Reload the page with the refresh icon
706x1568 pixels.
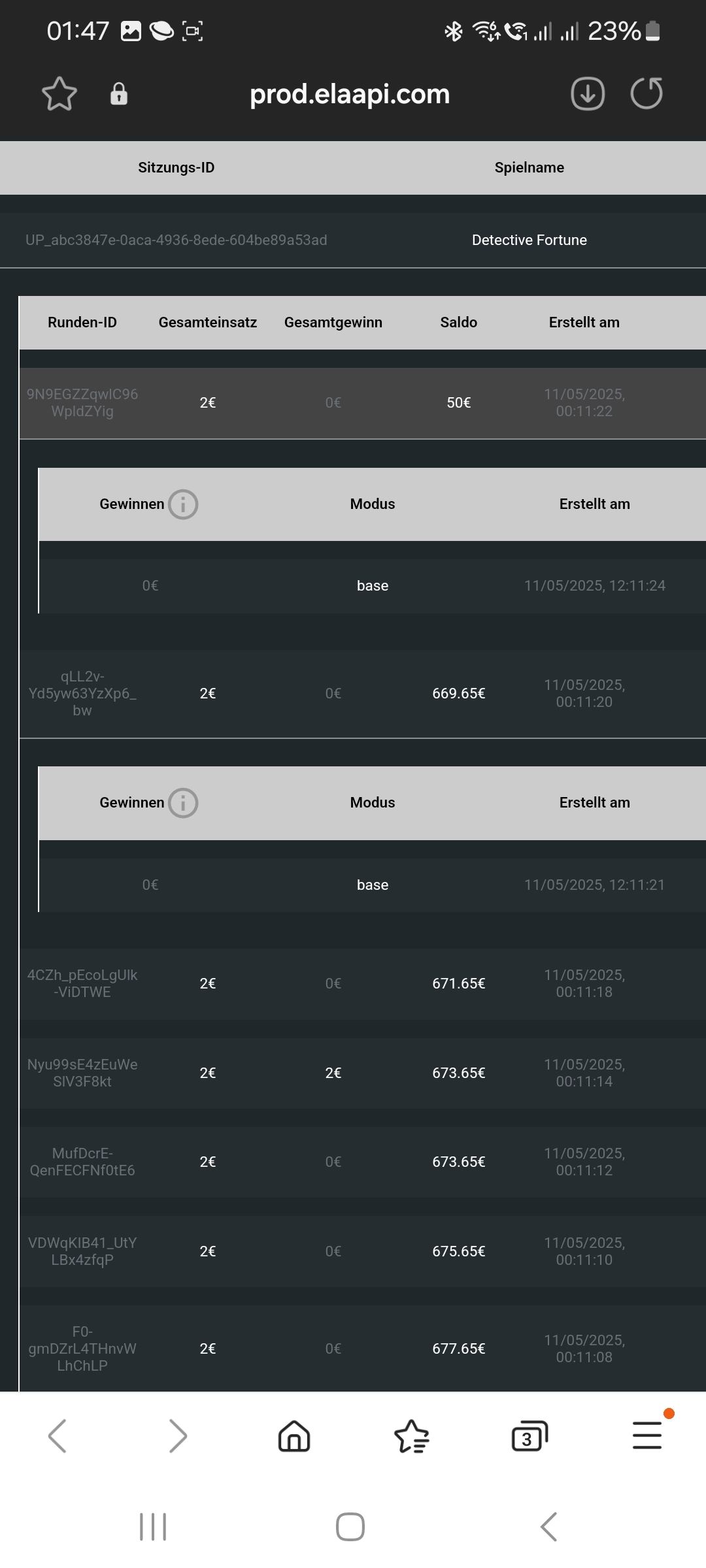click(647, 93)
